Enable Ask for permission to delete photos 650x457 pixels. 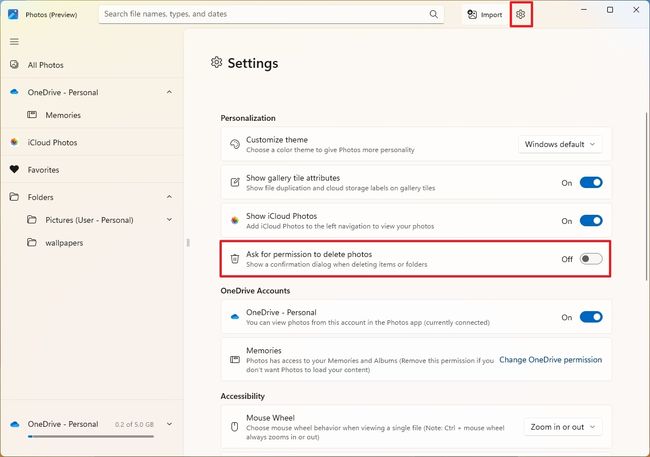pos(591,259)
